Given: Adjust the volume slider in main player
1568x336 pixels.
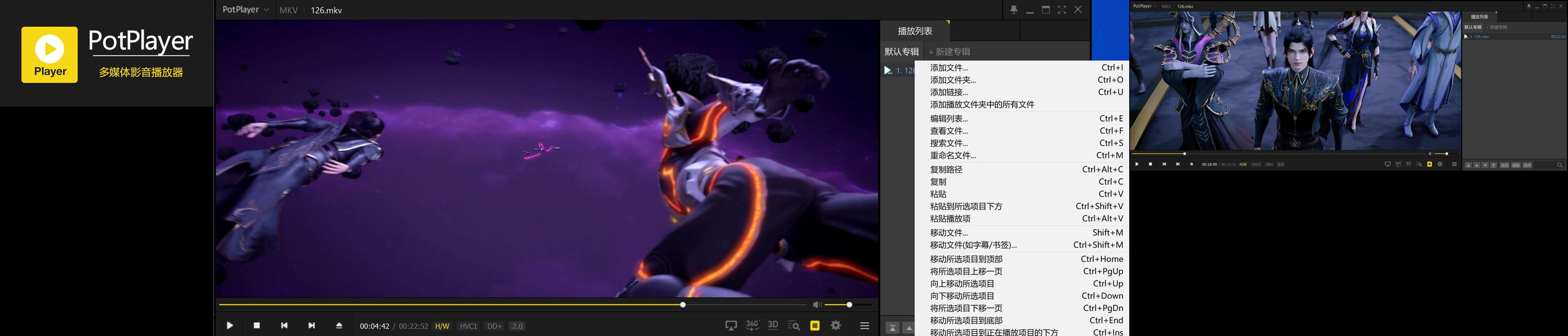Looking at the screenshot, I should click(847, 305).
